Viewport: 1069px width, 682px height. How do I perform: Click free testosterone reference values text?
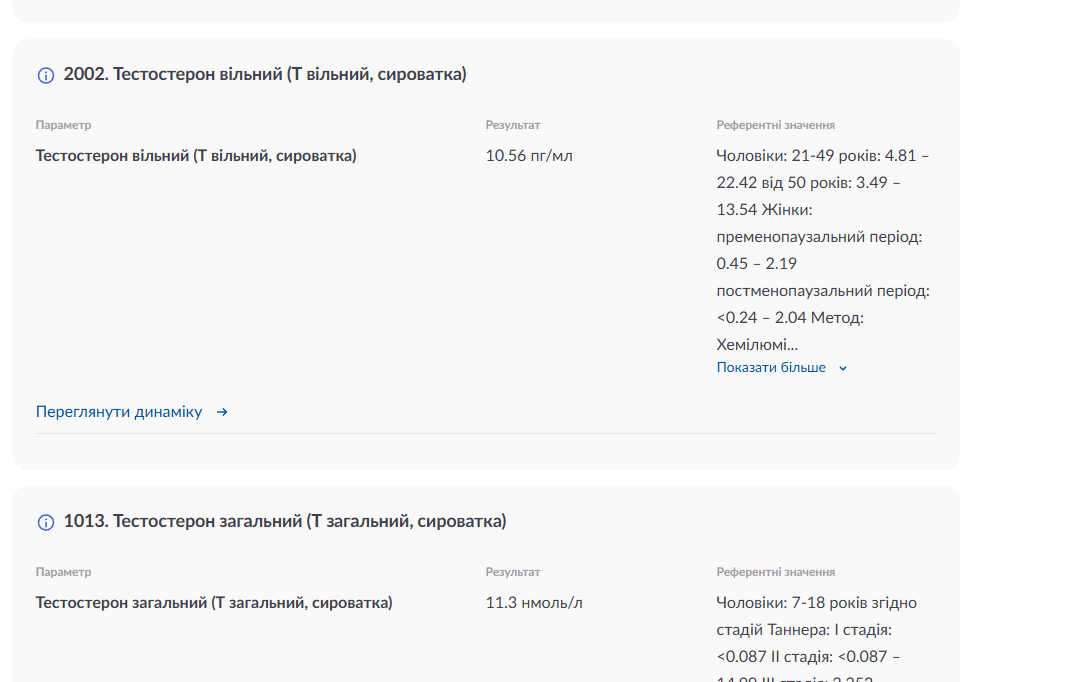(824, 250)
